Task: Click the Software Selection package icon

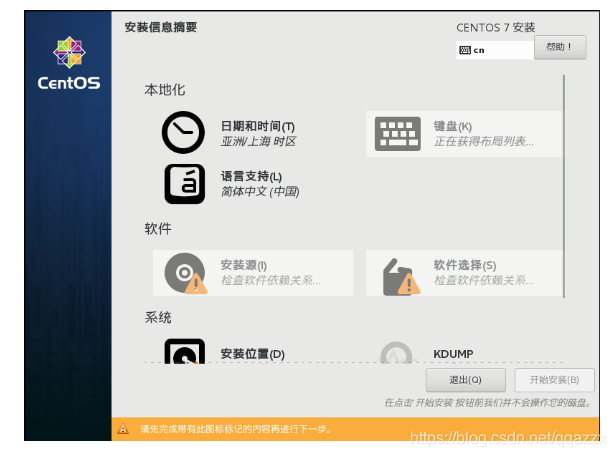Action: (401, 277)
